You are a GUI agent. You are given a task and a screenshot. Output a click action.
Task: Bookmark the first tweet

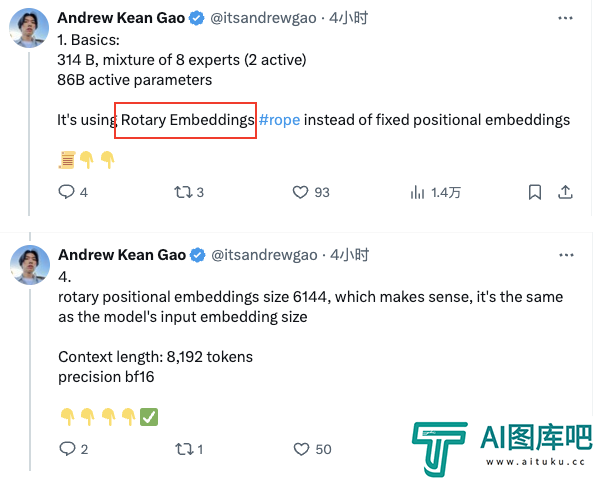coord(535,192)
